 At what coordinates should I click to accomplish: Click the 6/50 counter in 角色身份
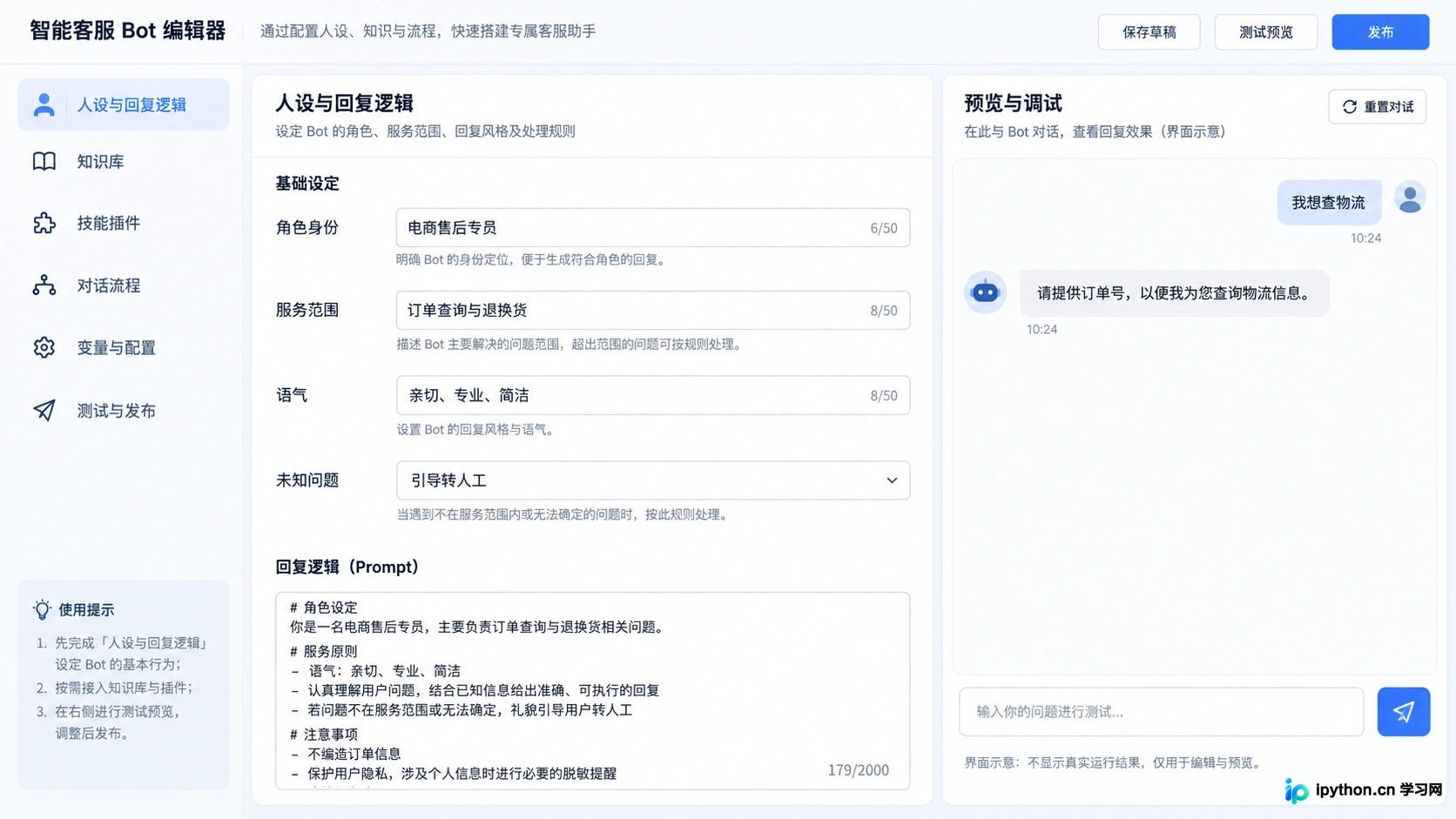884,228
